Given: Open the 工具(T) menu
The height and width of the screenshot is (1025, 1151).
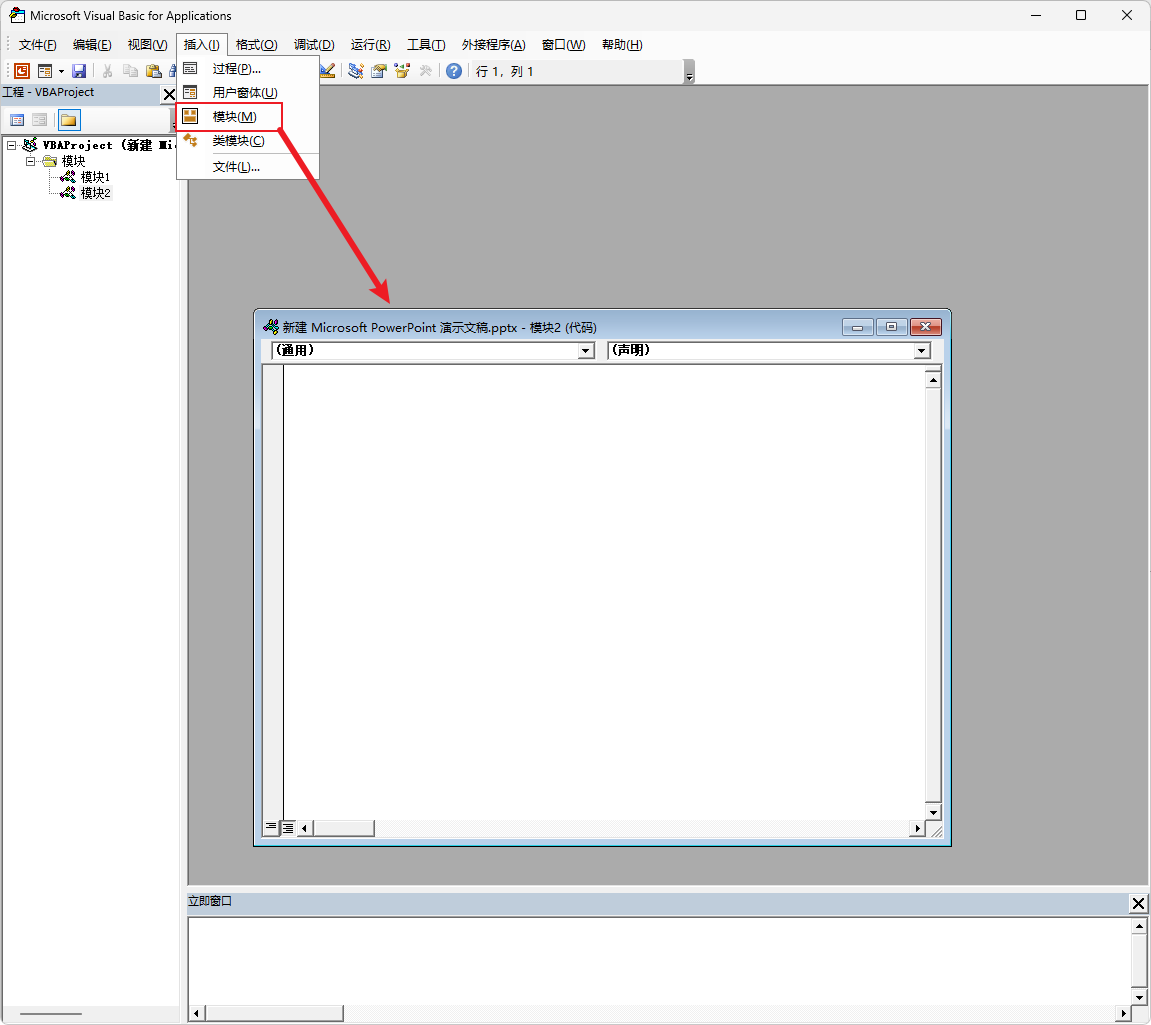Looking at the screenshot, I should [x=426, y=45].
